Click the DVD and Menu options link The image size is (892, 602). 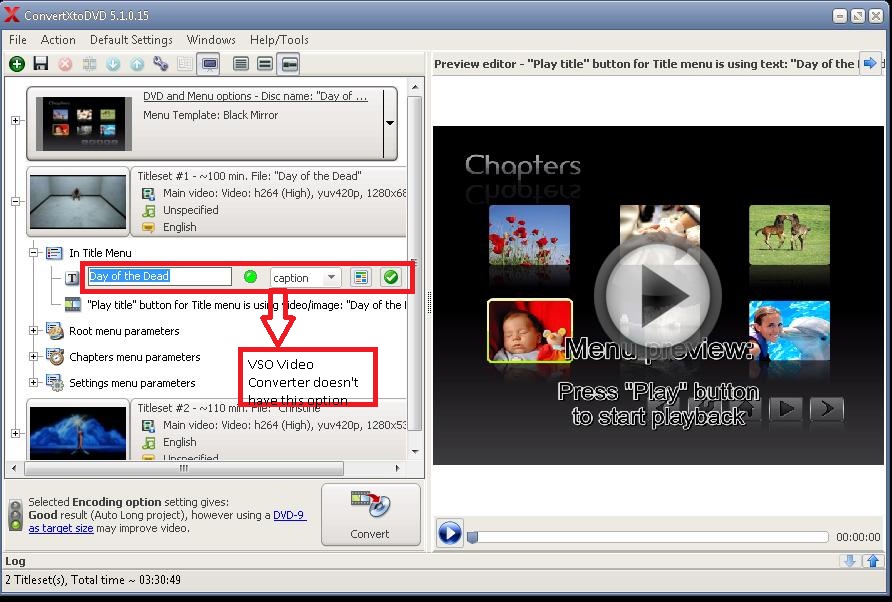pos(255,96)
